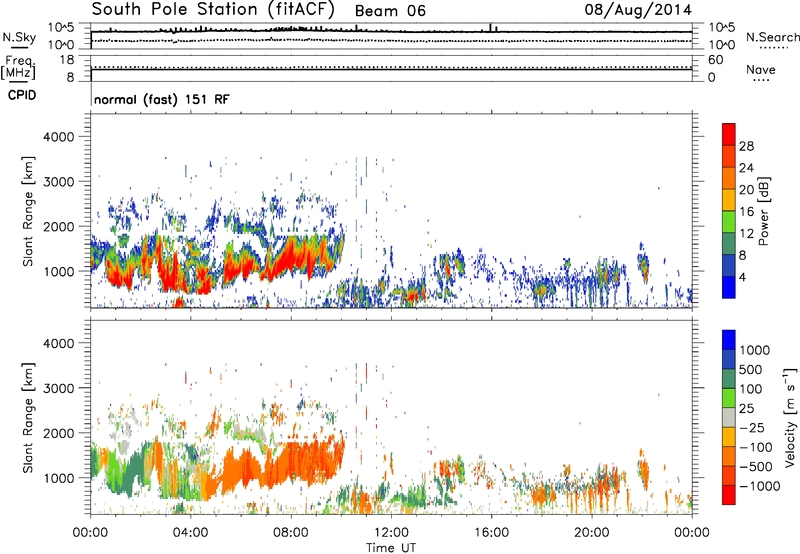Image resolution: width=800 pixels, height=554 pixels.
Task: Click the '500' label on Velocity color bar
Action: tap(750, 369)
